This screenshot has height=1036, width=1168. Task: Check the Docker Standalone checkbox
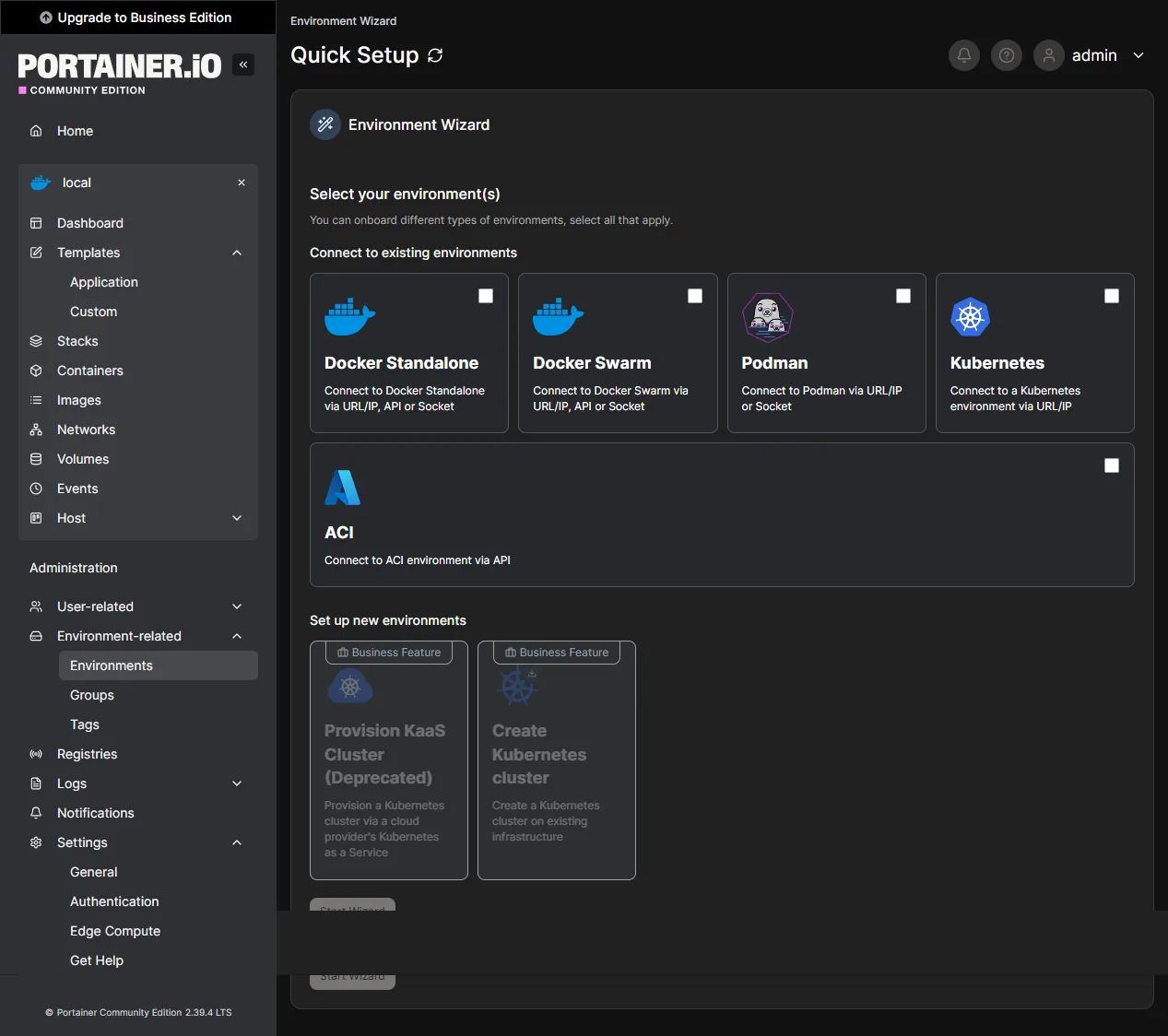coord(486,296)
